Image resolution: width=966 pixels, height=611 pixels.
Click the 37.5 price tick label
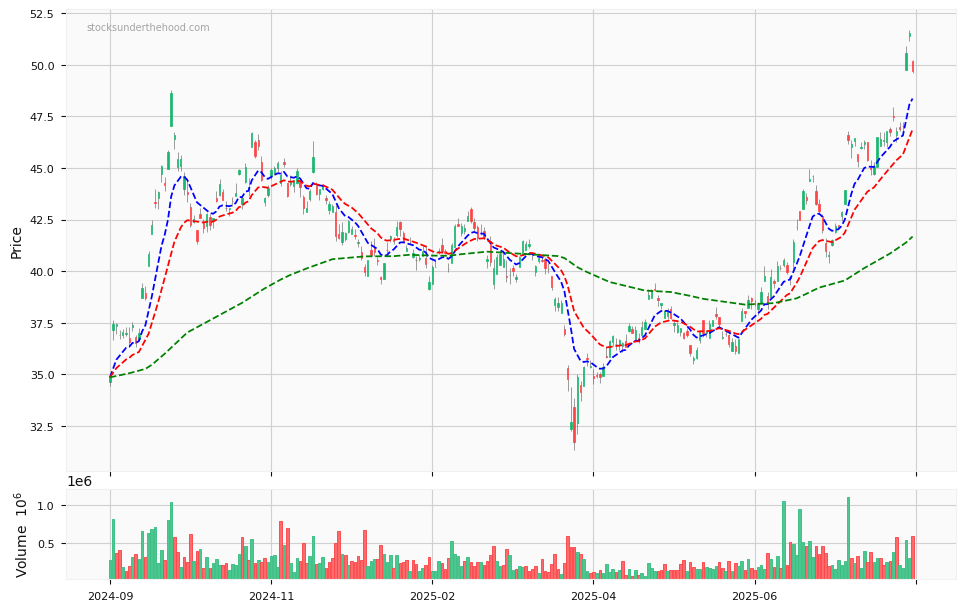tap(41, 324)
